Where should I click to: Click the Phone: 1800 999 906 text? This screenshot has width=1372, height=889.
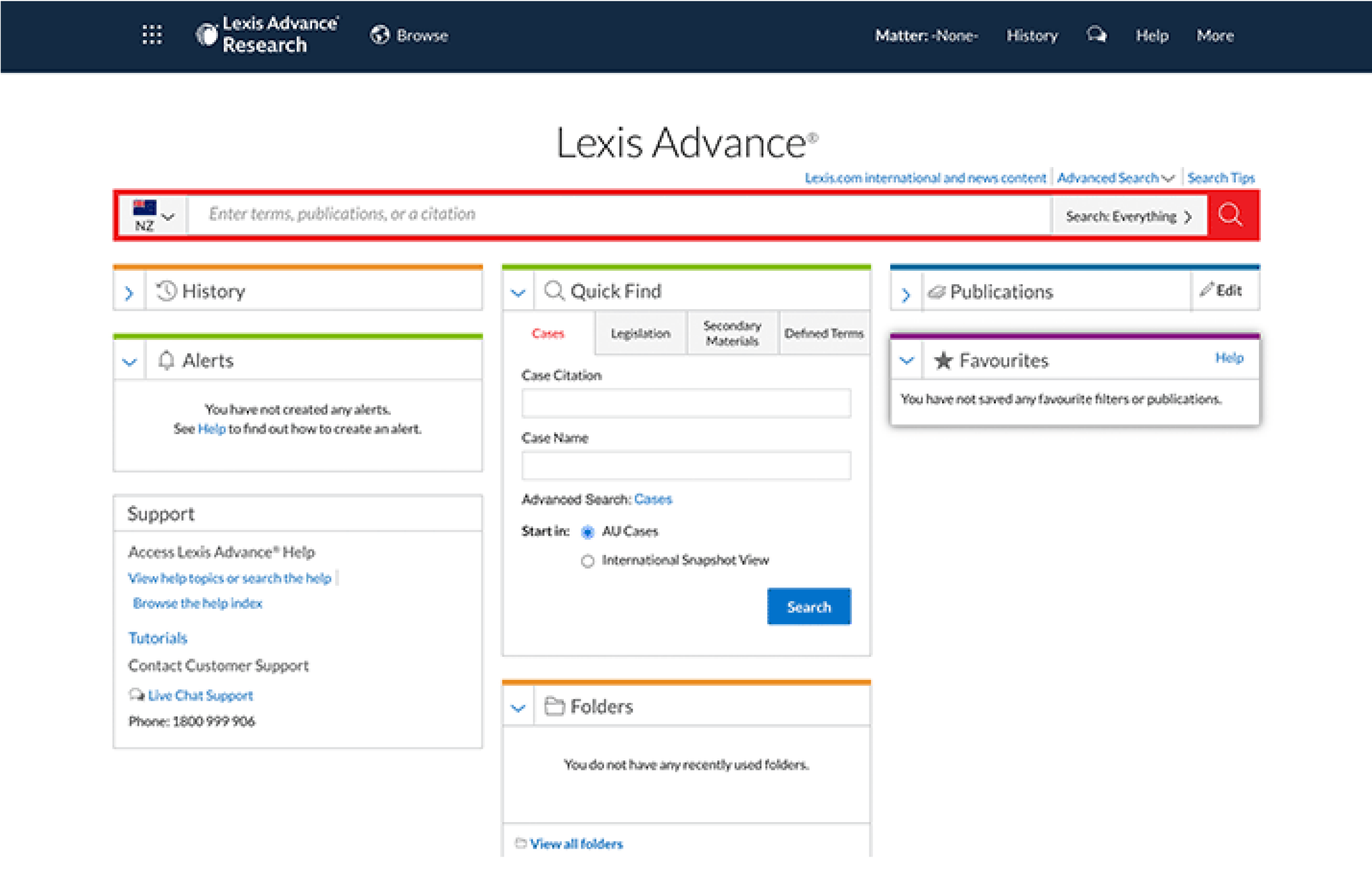pos(192,721)
